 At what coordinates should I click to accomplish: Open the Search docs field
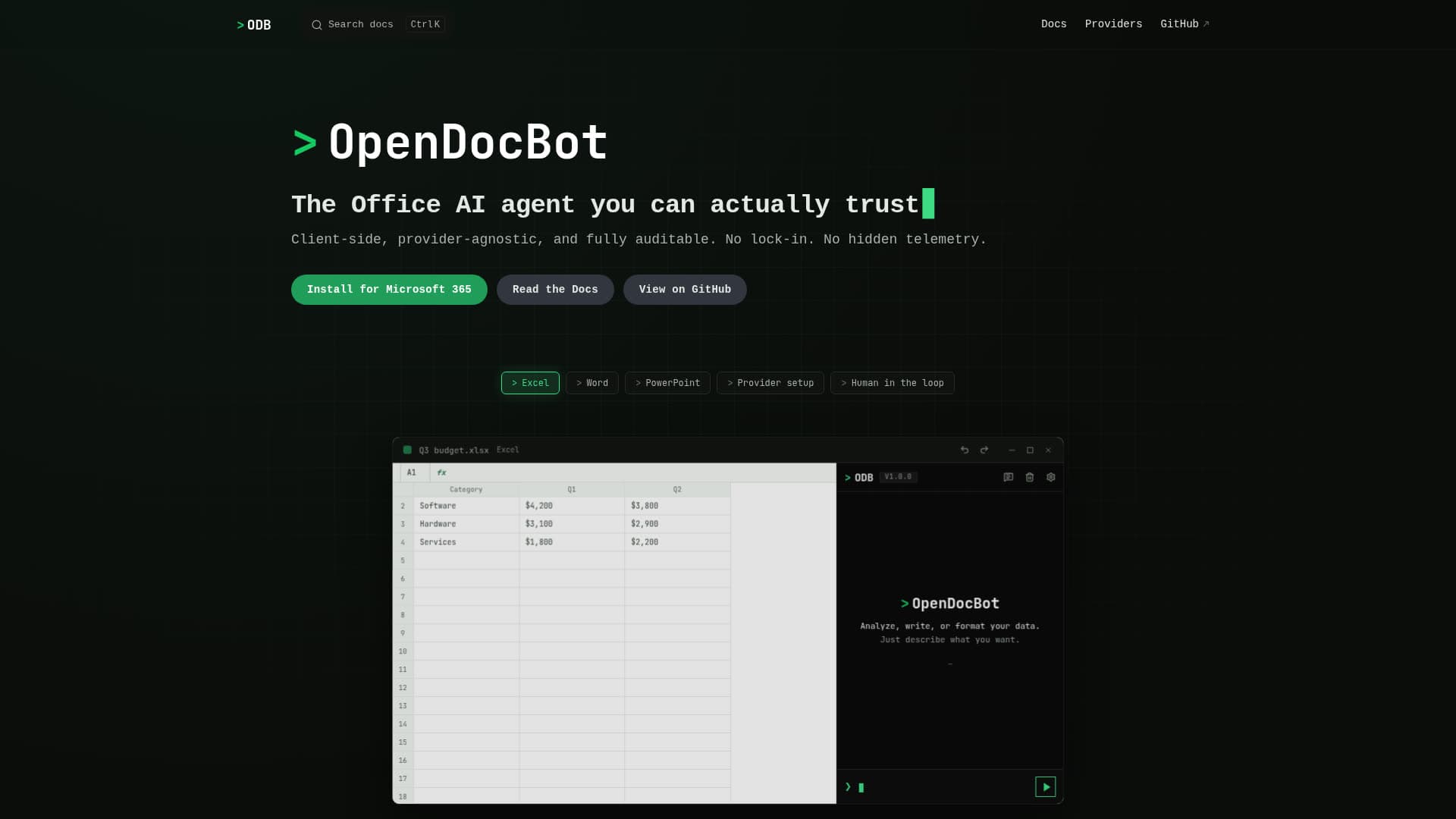[x=378, y=24]
